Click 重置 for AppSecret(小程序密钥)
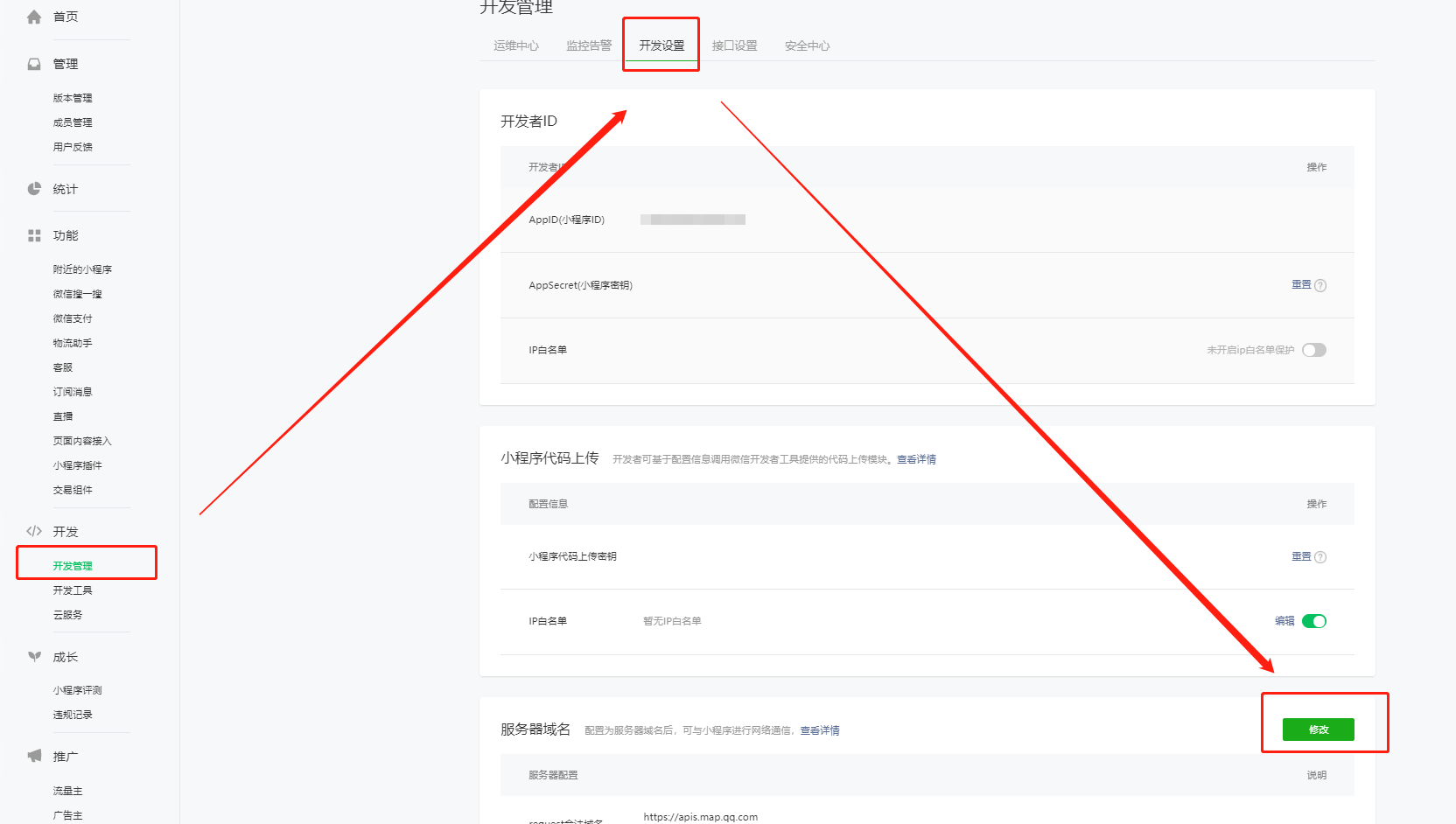The width and height of the screenshot is (1456, 824). click(1301, 284)
